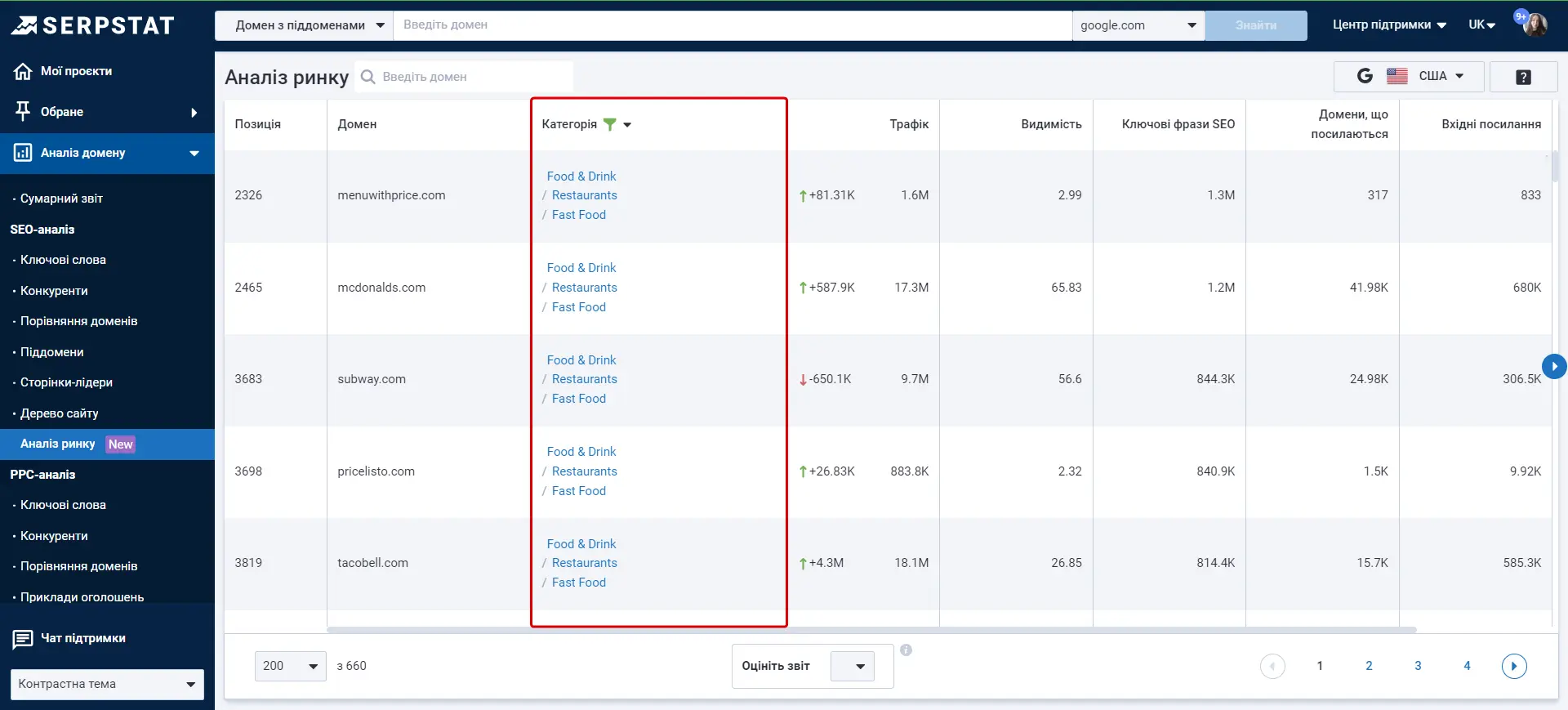Viewport: 1568px width, 710px height.
Task: Go to next page arrow
Action: pyautogui.click(x=1514, y=666)
